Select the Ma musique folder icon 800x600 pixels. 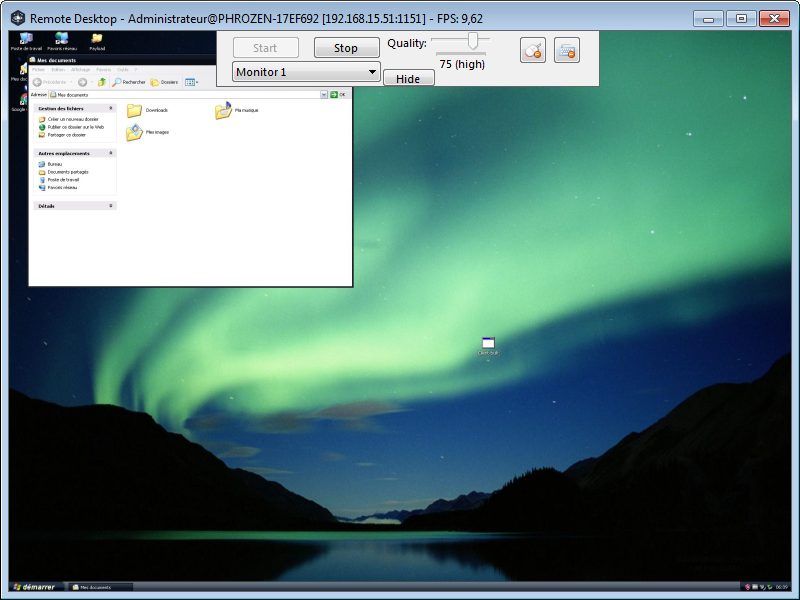[x=223, y=110]
